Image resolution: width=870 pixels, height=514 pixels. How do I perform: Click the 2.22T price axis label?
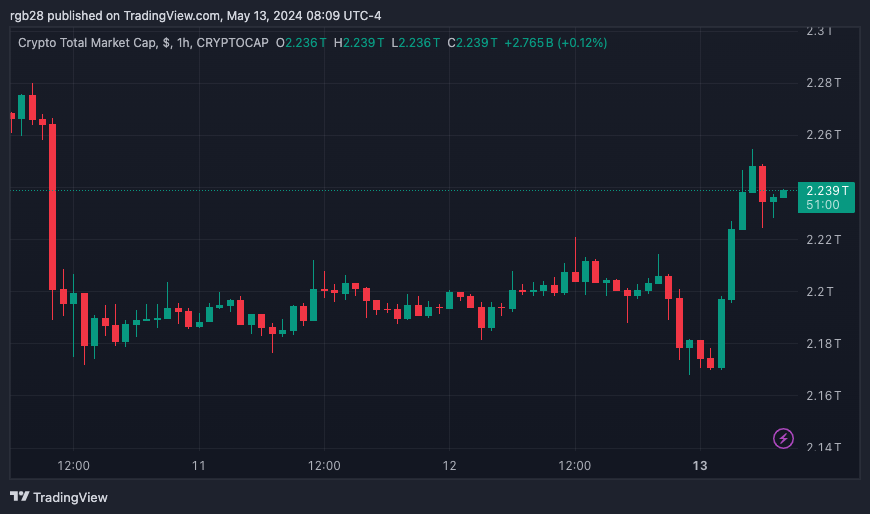824,239
